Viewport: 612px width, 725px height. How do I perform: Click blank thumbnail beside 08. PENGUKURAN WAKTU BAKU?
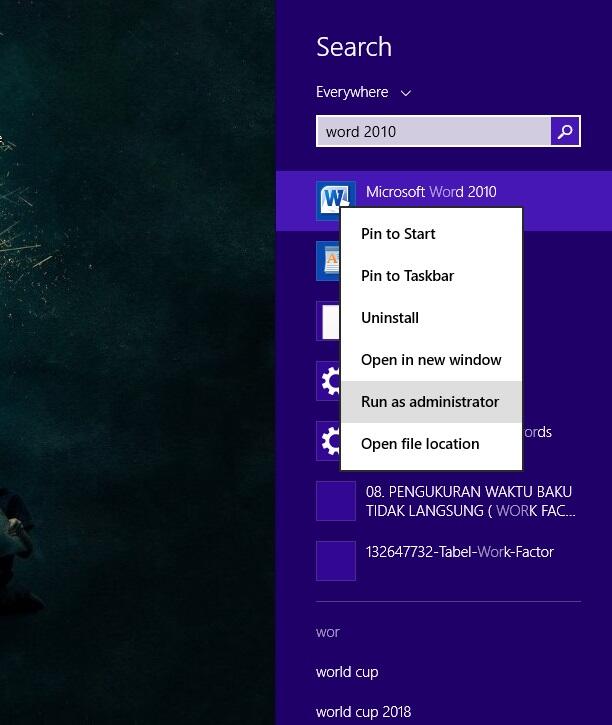(x=336, y=501)
